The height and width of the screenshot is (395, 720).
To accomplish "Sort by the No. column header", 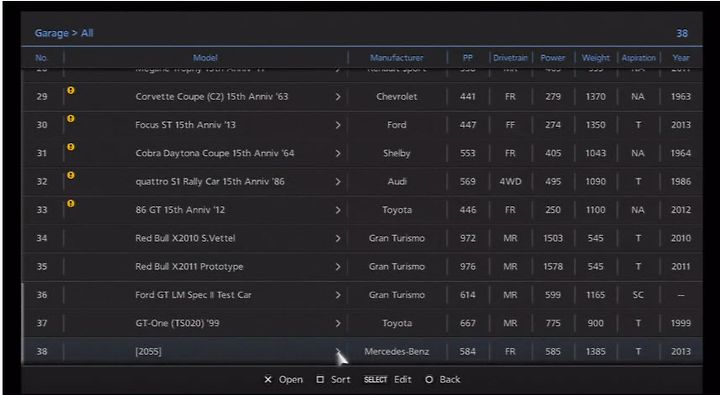I will coord(41,58).
